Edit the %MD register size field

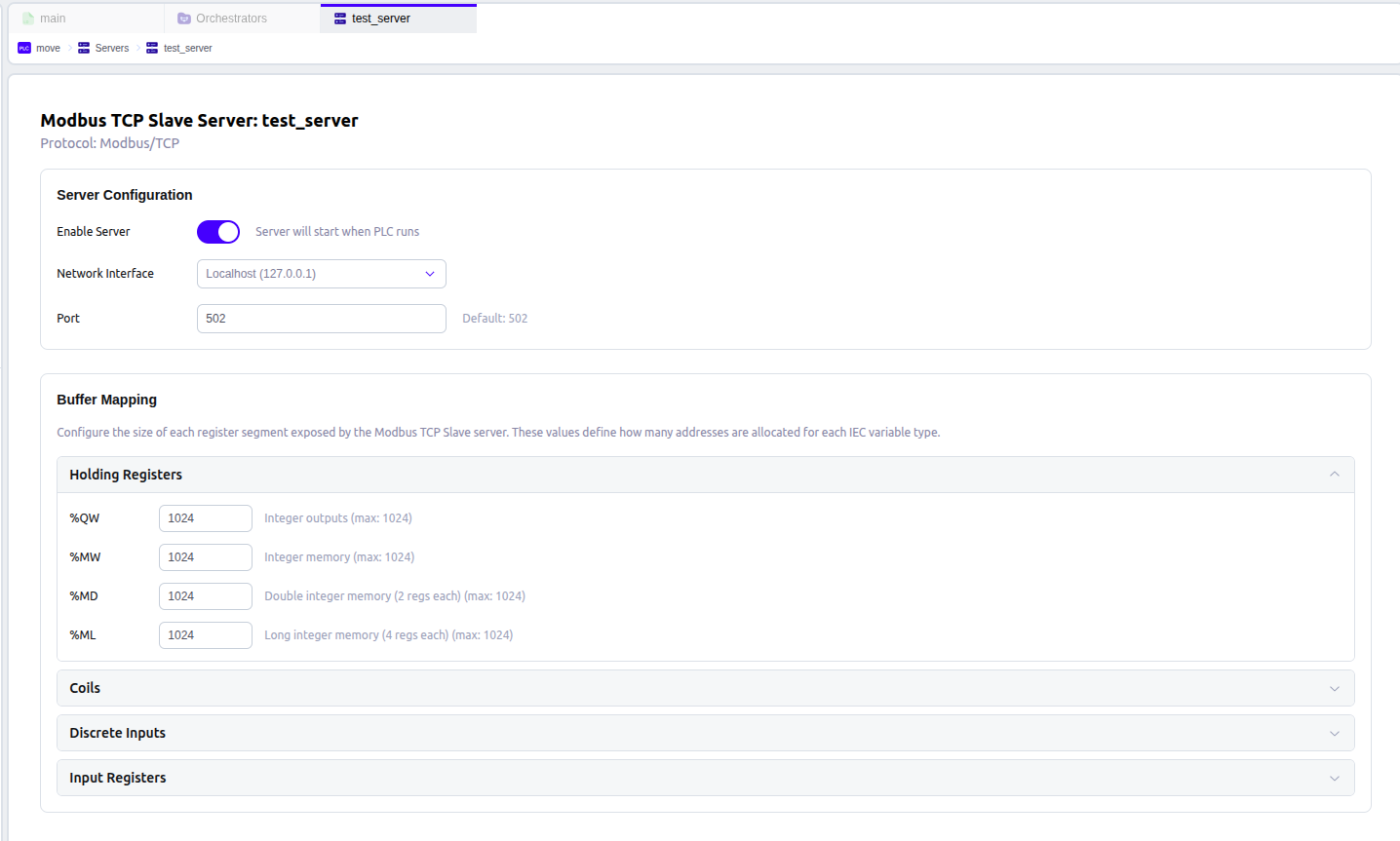206,596
